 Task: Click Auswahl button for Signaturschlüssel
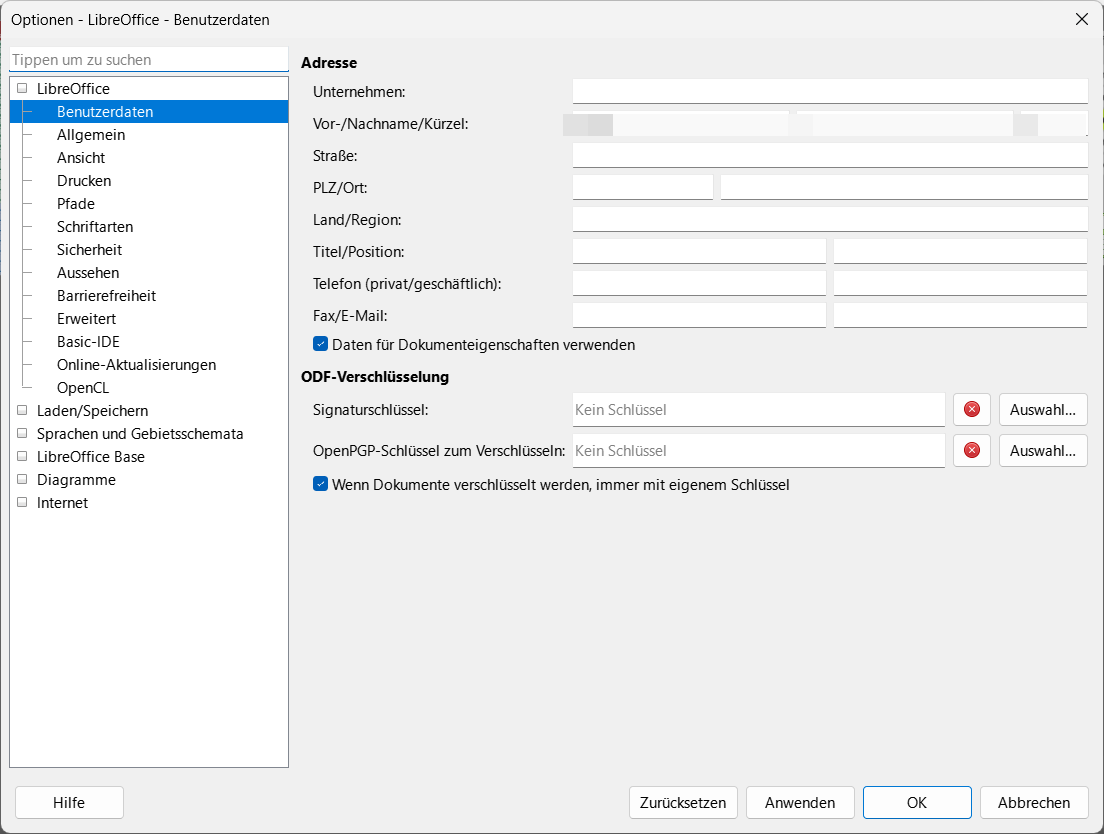pos(1043,410)
